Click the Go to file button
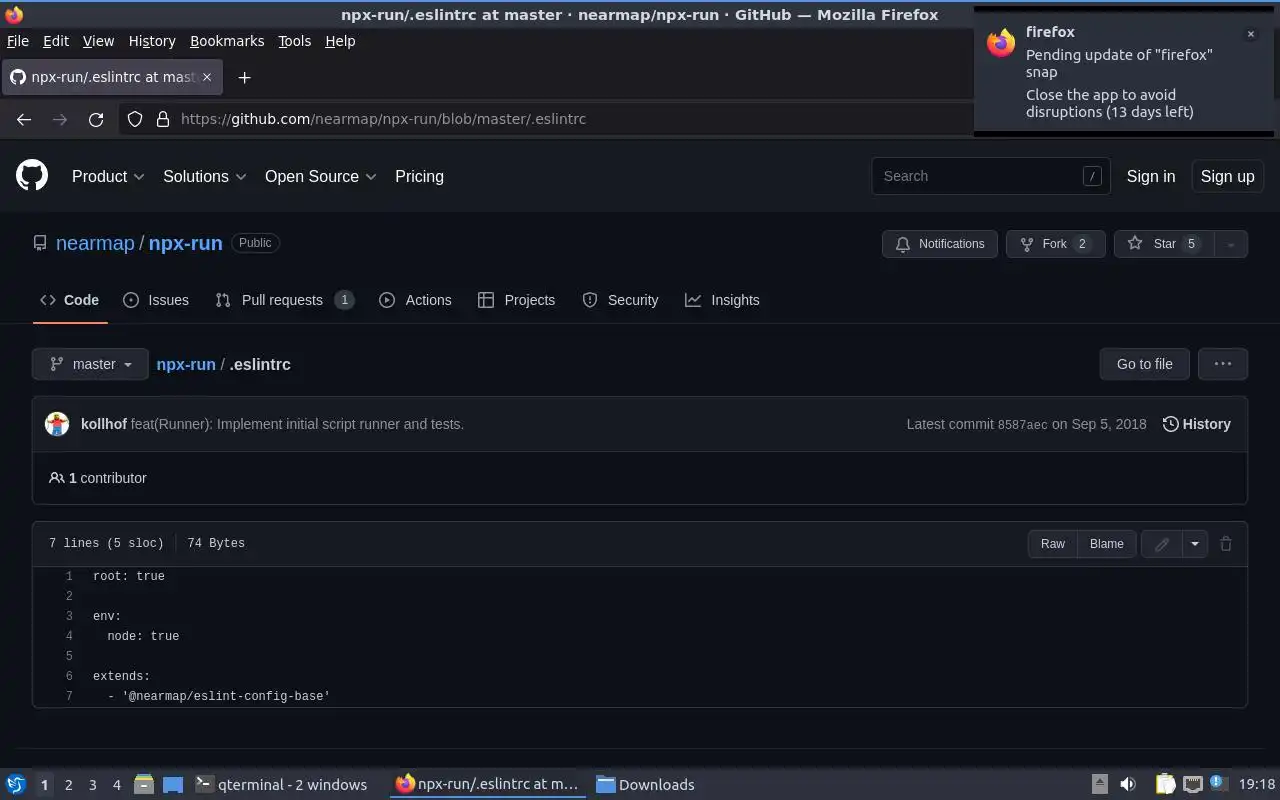1280x800 pixels. [x=1145, y=364]
